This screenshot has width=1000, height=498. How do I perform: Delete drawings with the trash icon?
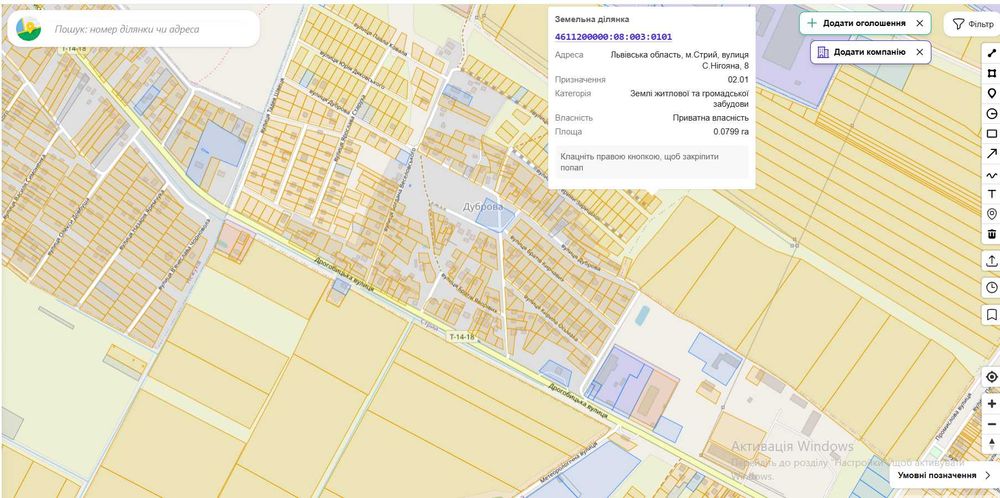pyautogui.click(x=991, y=234)
